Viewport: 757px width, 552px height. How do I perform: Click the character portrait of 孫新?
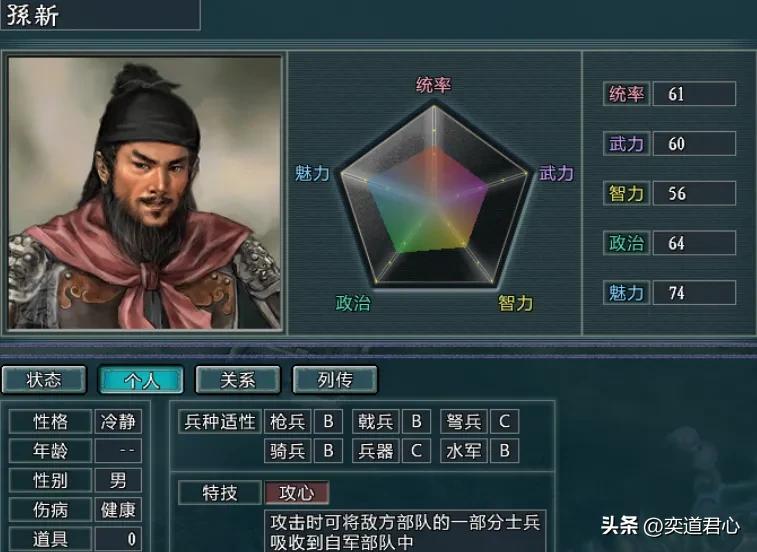(x=144, y=193)
